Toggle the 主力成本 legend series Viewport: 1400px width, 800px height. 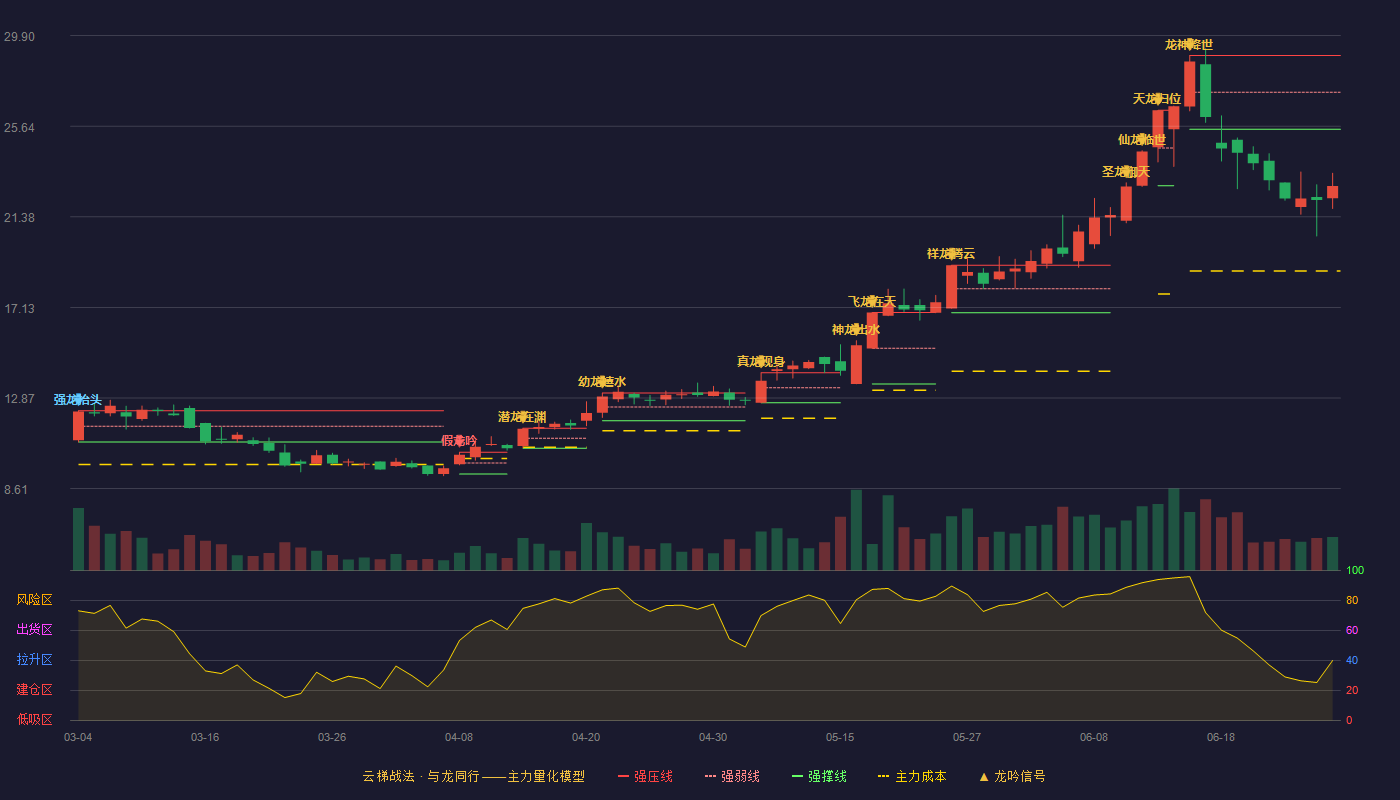911,776
